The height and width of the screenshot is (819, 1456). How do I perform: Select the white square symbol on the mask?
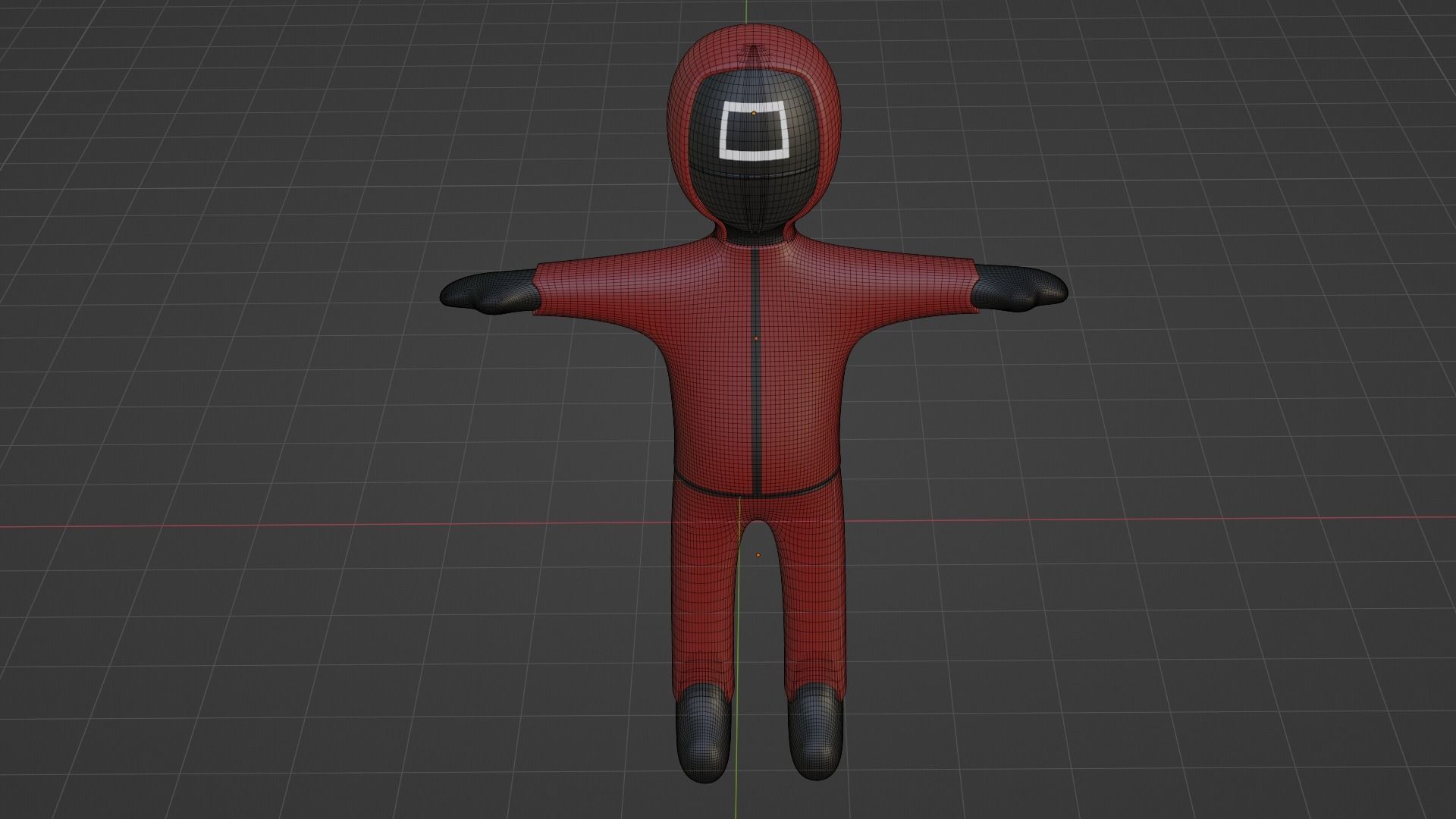coord(755,132)
